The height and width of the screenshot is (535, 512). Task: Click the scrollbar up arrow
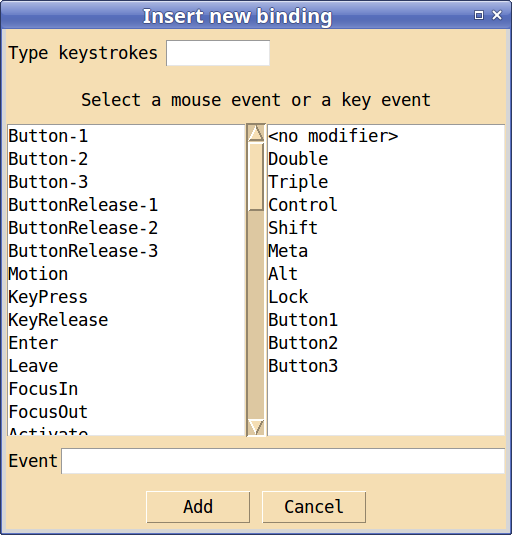[256, 133]
